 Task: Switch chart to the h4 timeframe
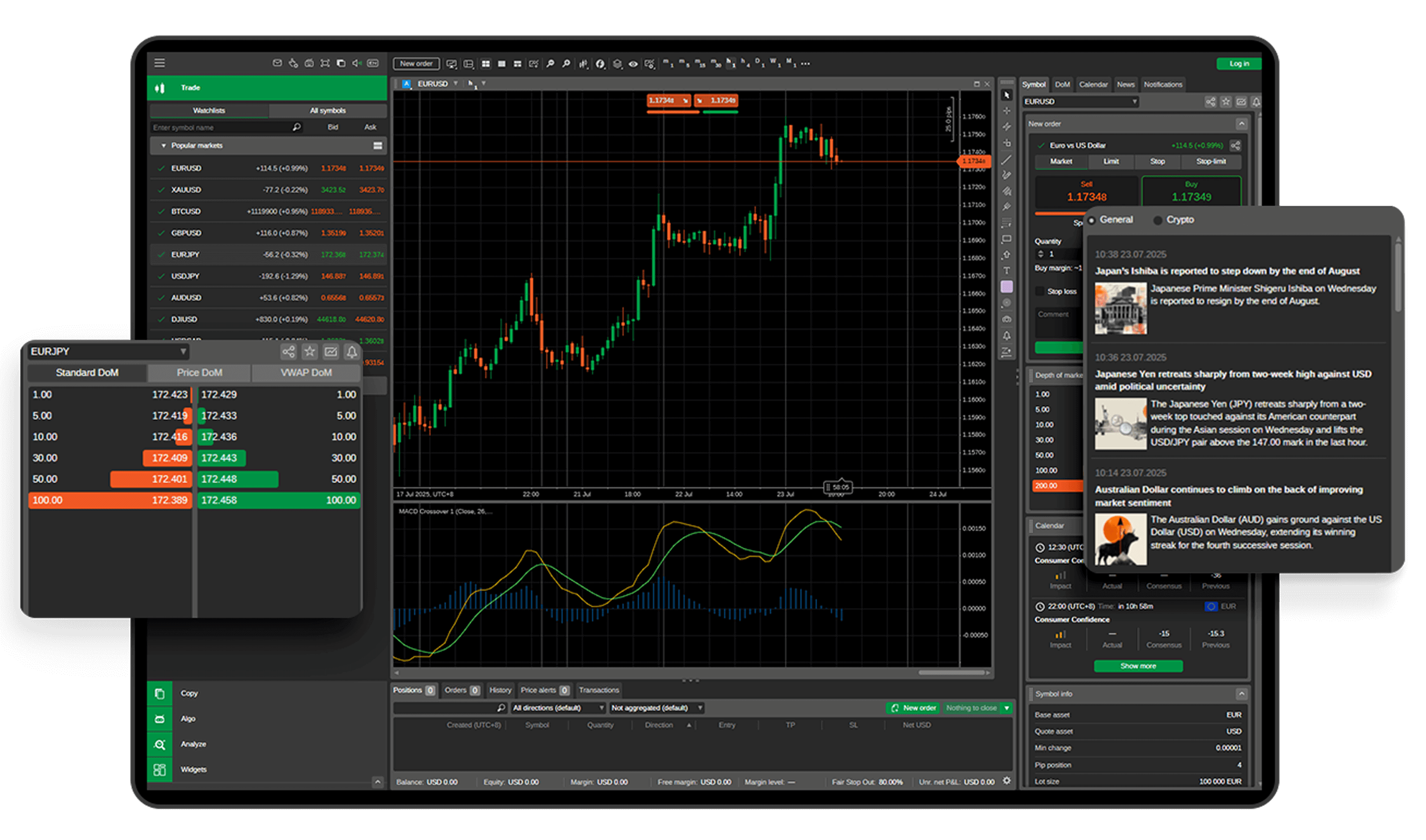[x=745, y=64]
